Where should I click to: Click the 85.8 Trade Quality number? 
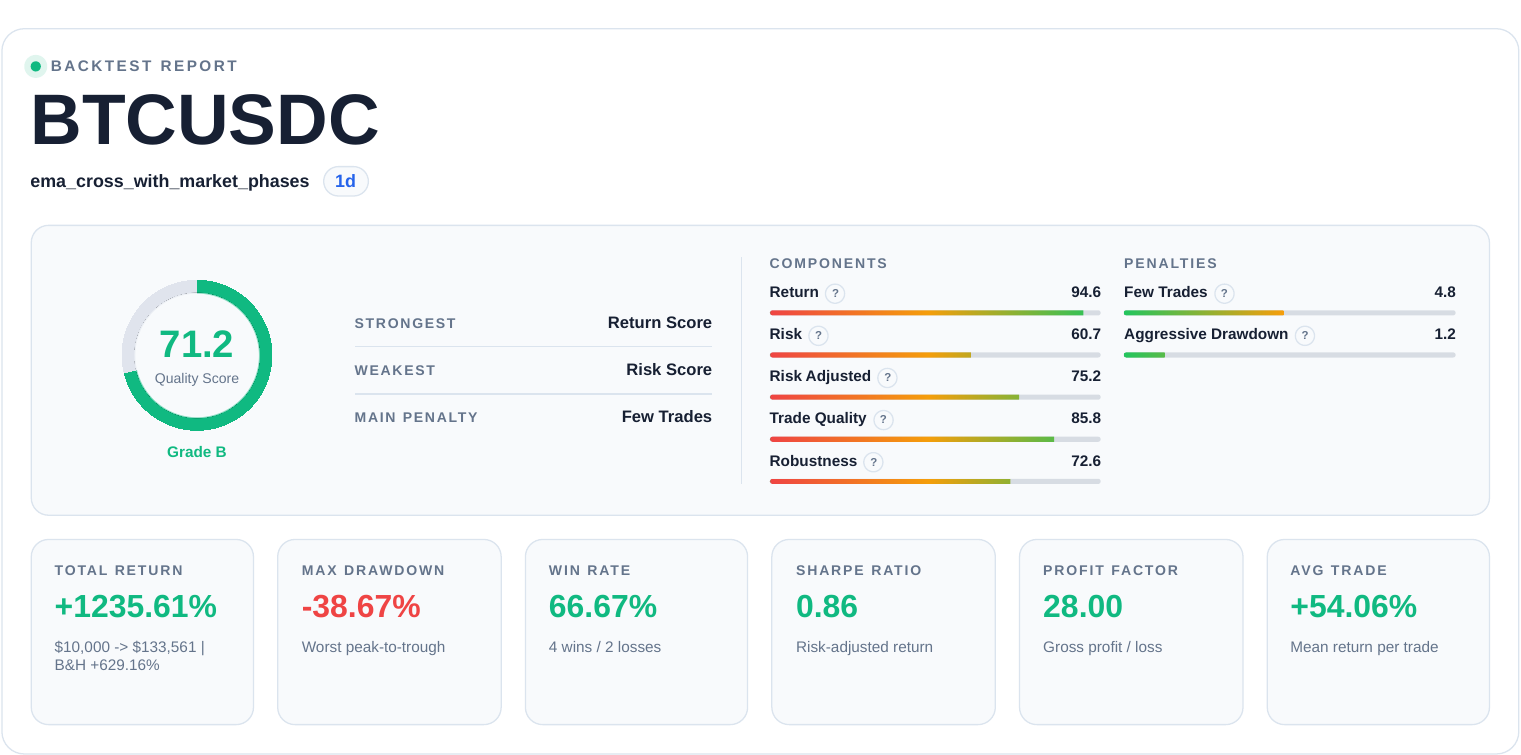(1086, 418)
